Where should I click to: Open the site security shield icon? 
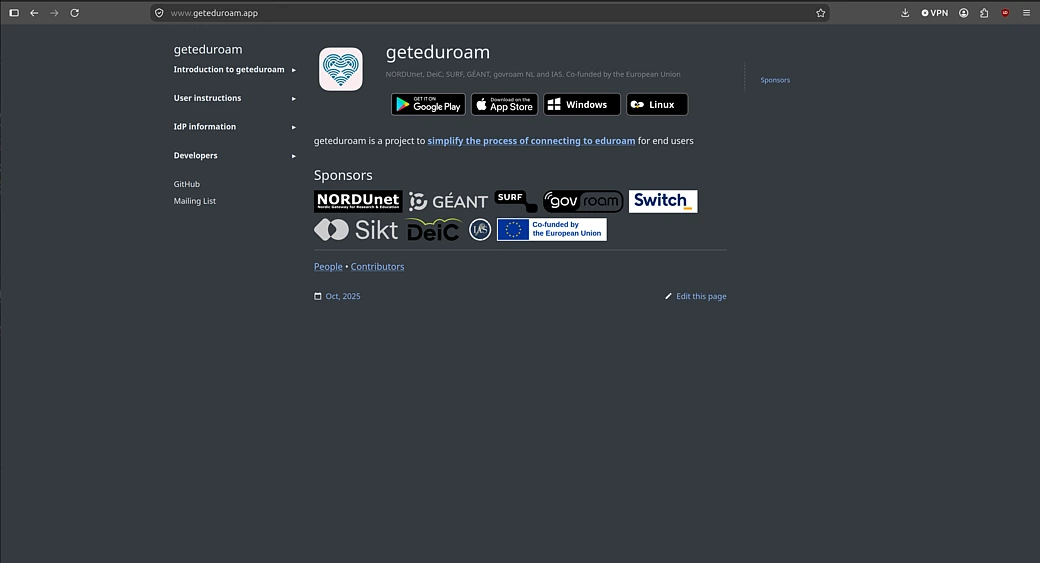click(x=159, y=13)
